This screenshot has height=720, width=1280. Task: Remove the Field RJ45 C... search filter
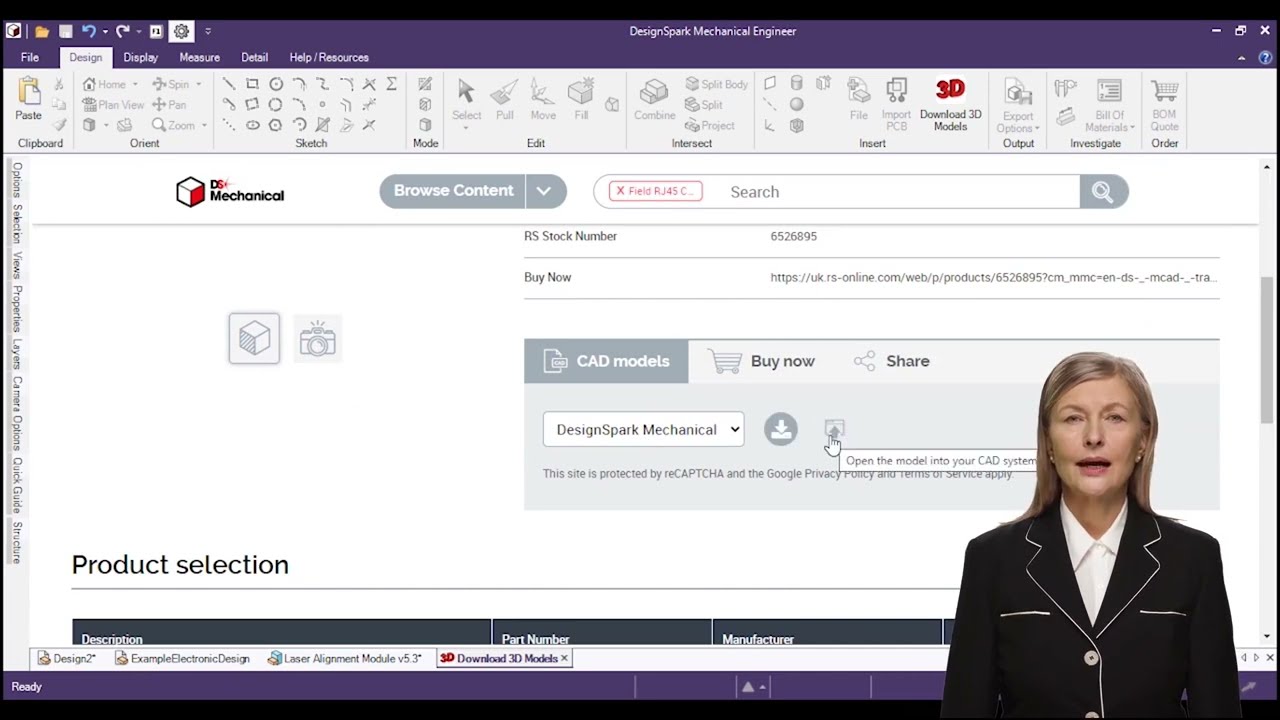pos(620,191)
